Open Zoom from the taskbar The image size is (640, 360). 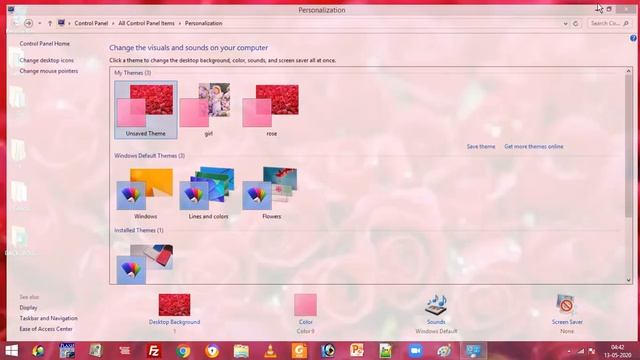415,351
